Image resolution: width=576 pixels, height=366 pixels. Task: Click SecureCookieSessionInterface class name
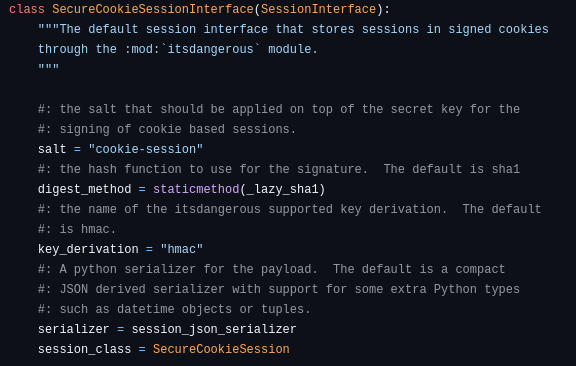coord(153,9)
